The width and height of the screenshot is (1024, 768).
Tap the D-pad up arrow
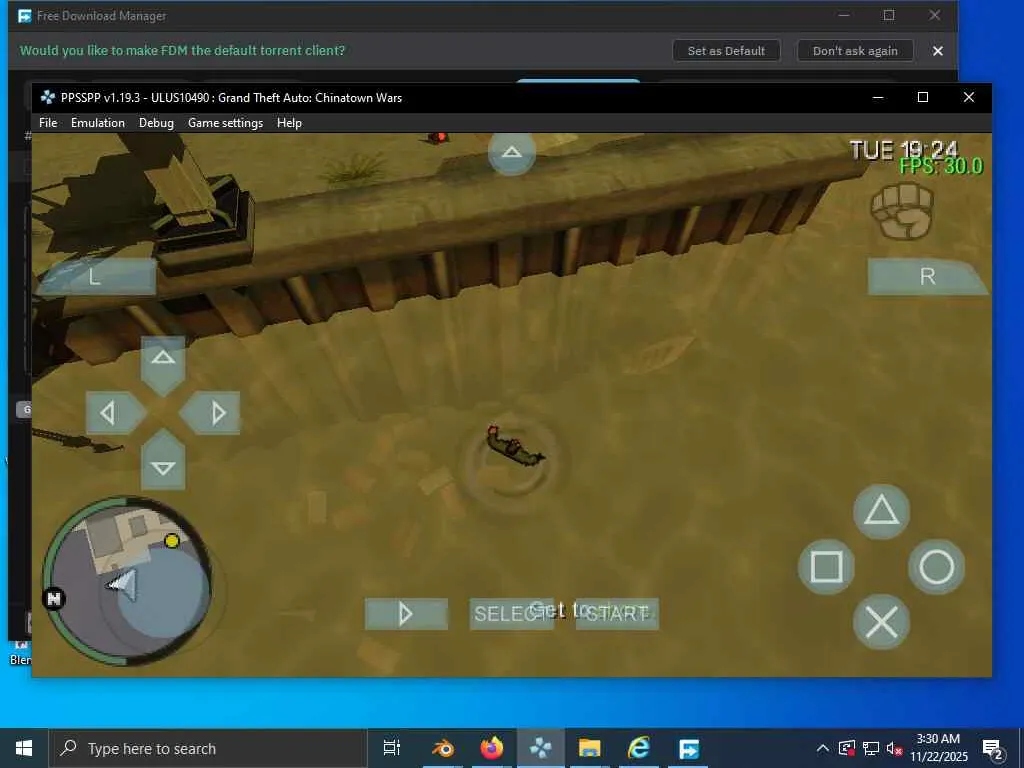(x=163, y=364)
